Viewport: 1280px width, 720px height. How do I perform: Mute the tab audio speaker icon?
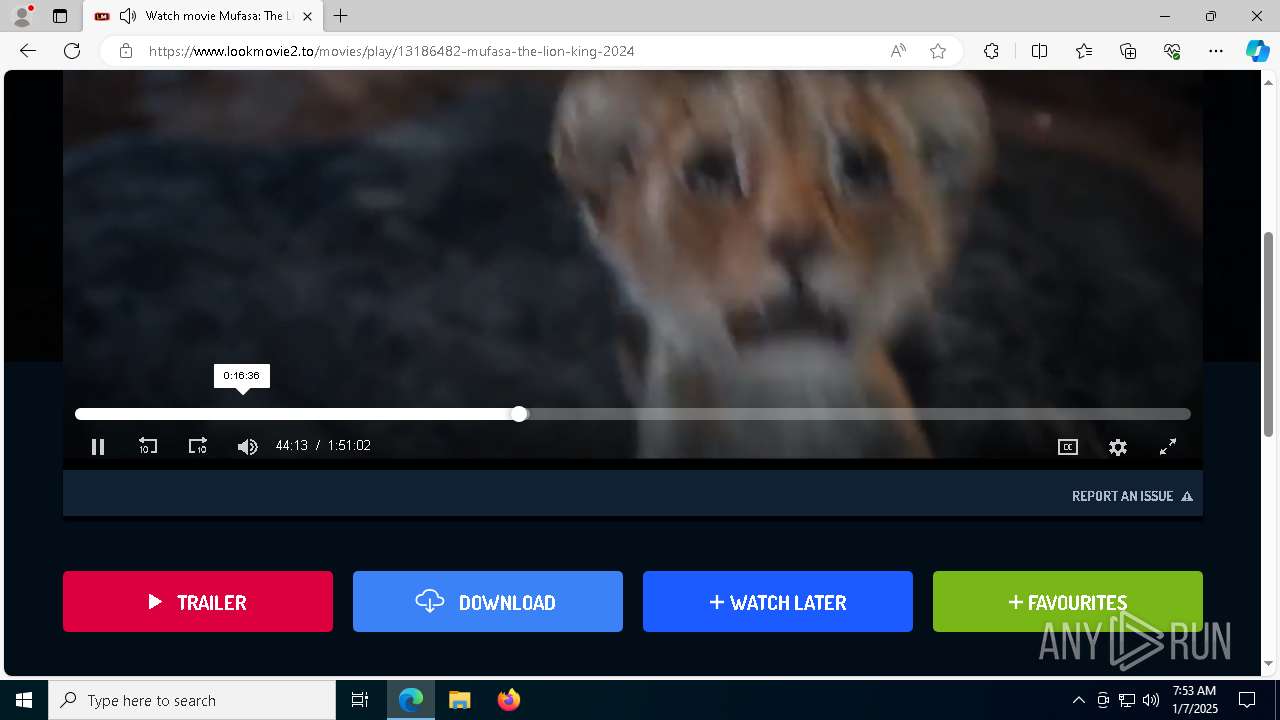pos(128,16)
